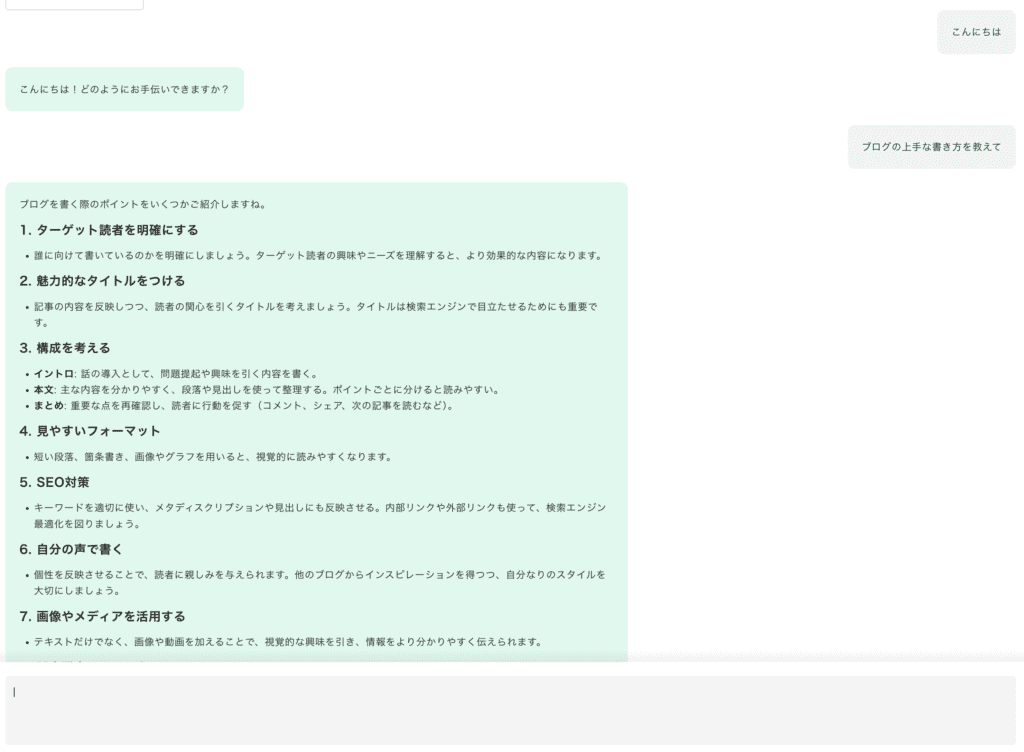
Task: Click heading '1. ターゲット読者を明確にする'
Action: click(109, 230)
